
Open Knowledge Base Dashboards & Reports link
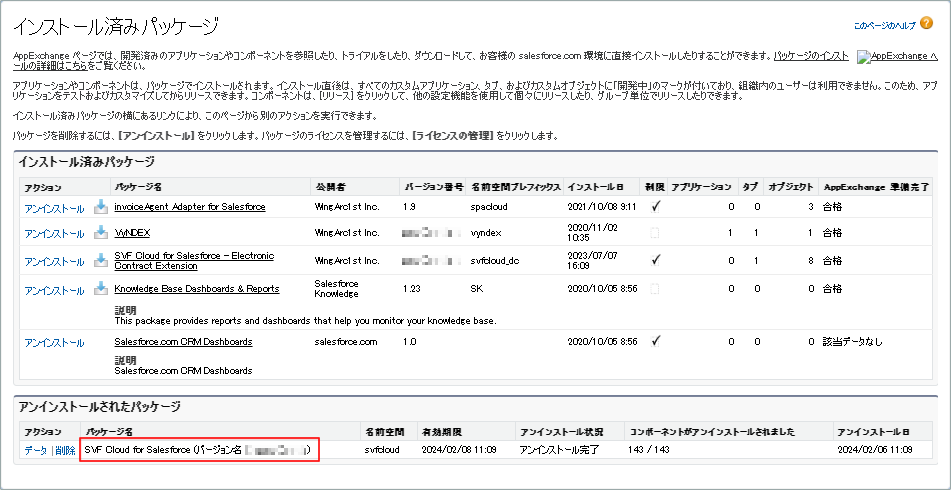pos(197,289)
